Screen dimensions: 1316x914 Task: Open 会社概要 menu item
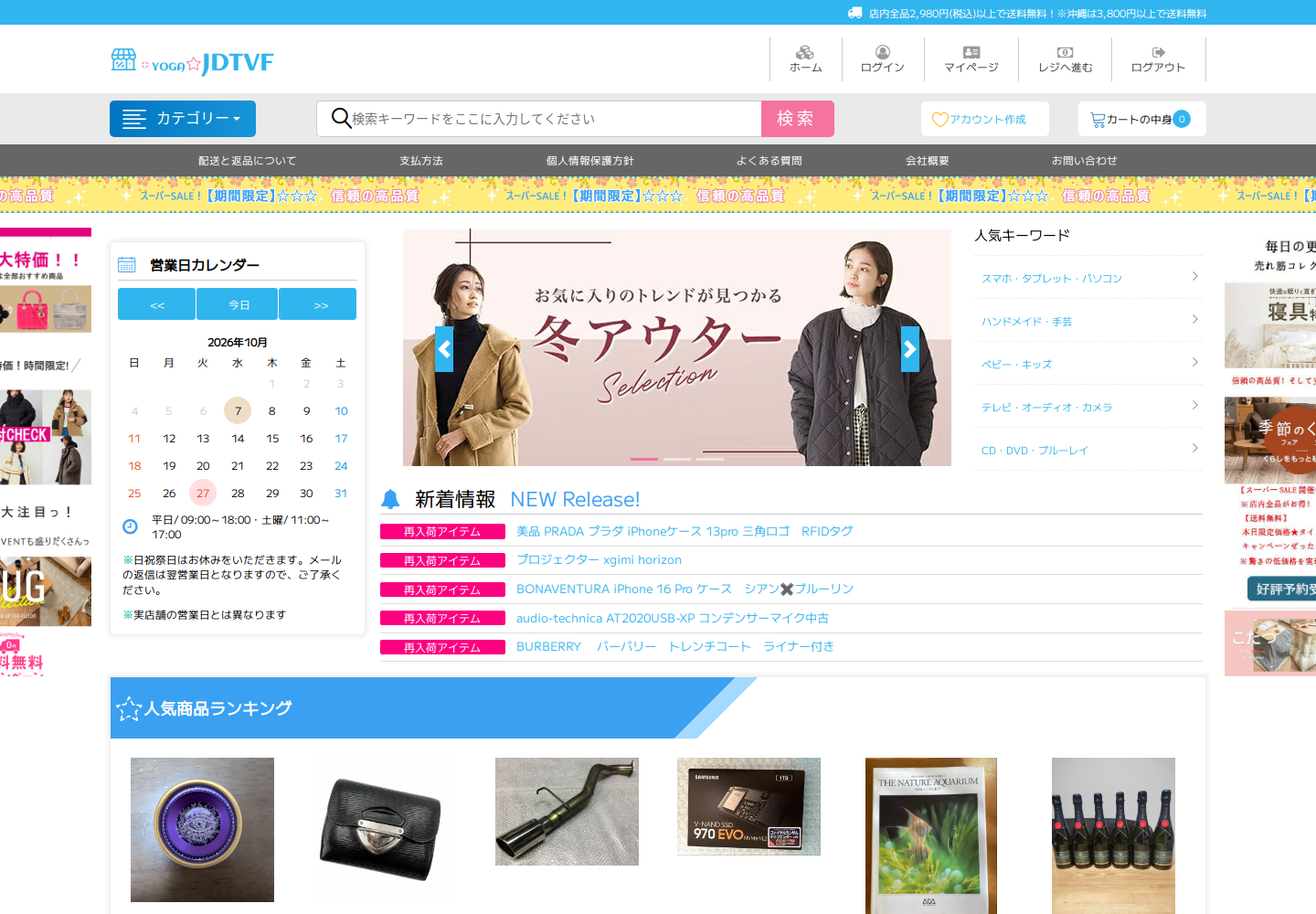pos(928,161)
